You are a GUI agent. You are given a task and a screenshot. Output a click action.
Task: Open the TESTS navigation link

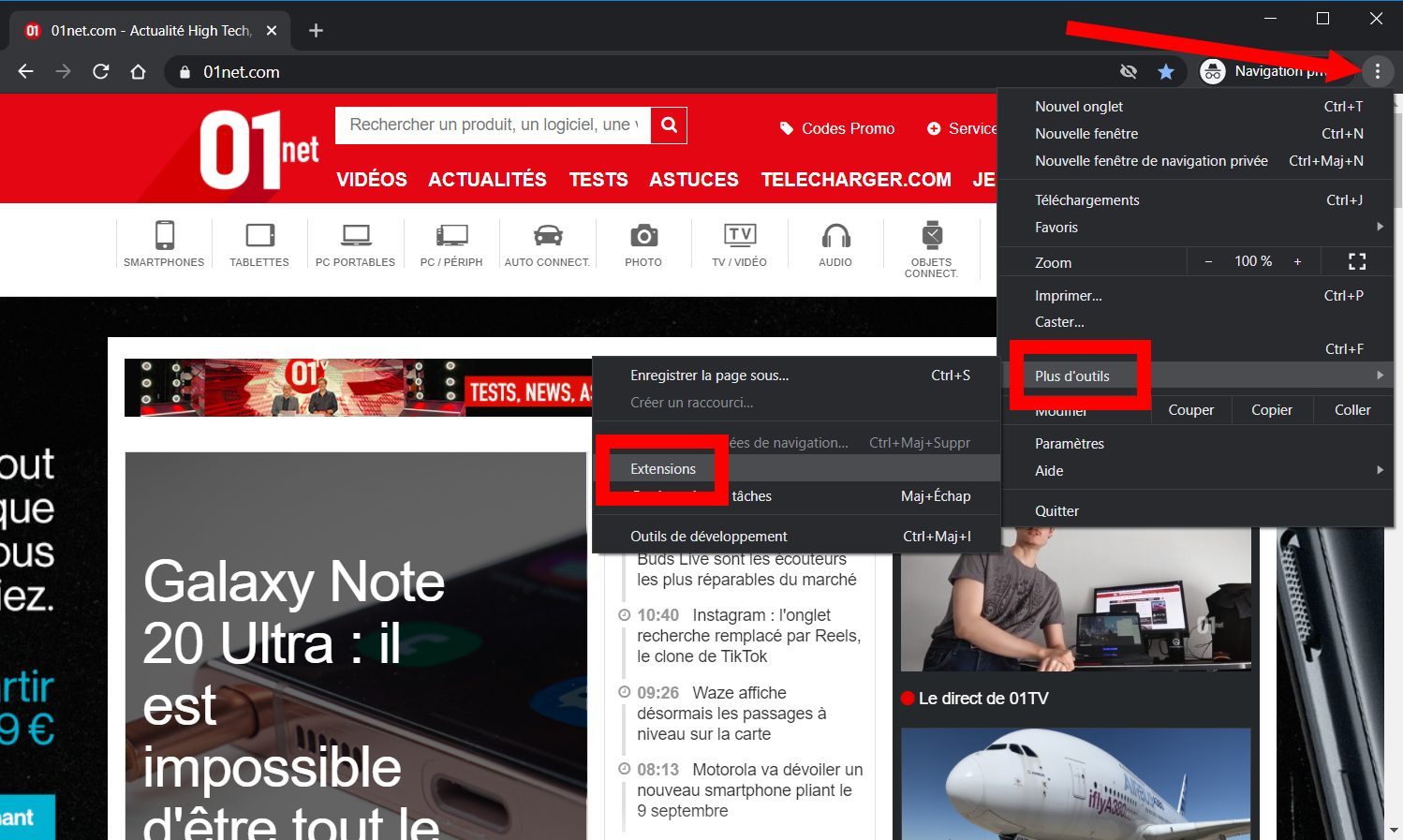click(x=598, y=179)
